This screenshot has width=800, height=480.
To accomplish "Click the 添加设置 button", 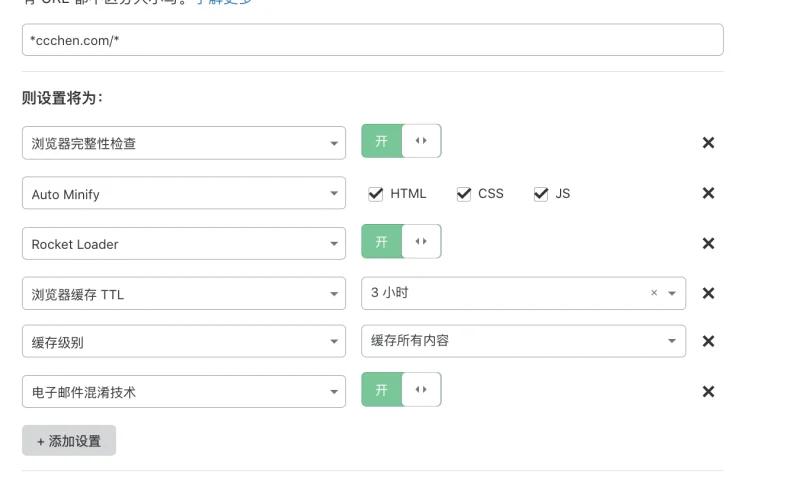I will pos(69,440).
